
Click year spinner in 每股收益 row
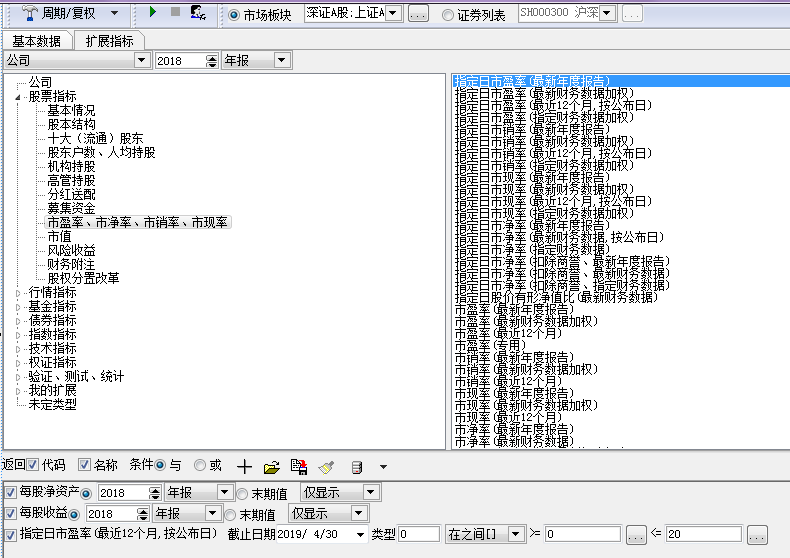tap(143, 514)
